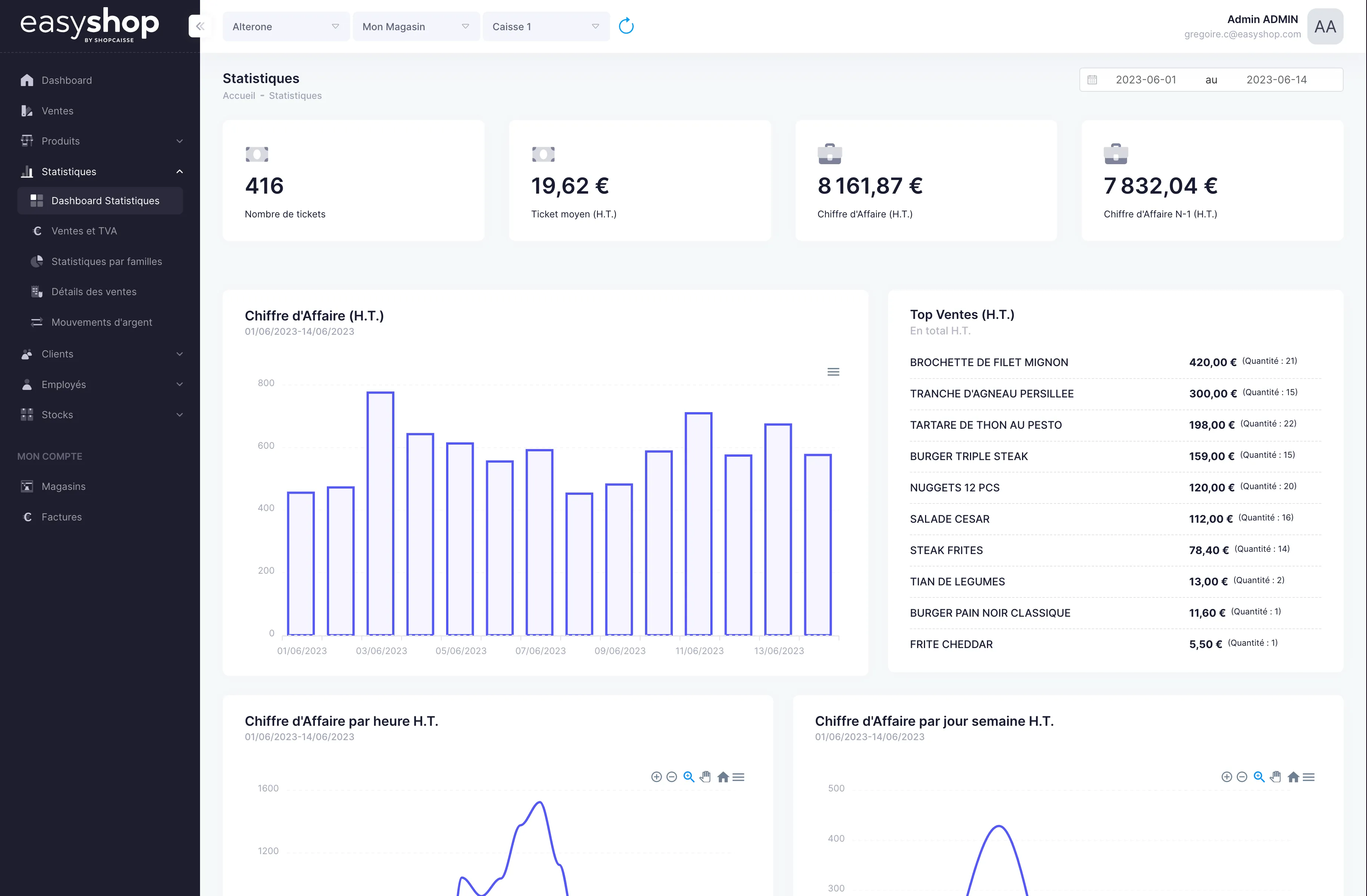1367x896 pixels.
Task: Open the Caisse 1 register dropdown
Action: click(x=546, y=26)
